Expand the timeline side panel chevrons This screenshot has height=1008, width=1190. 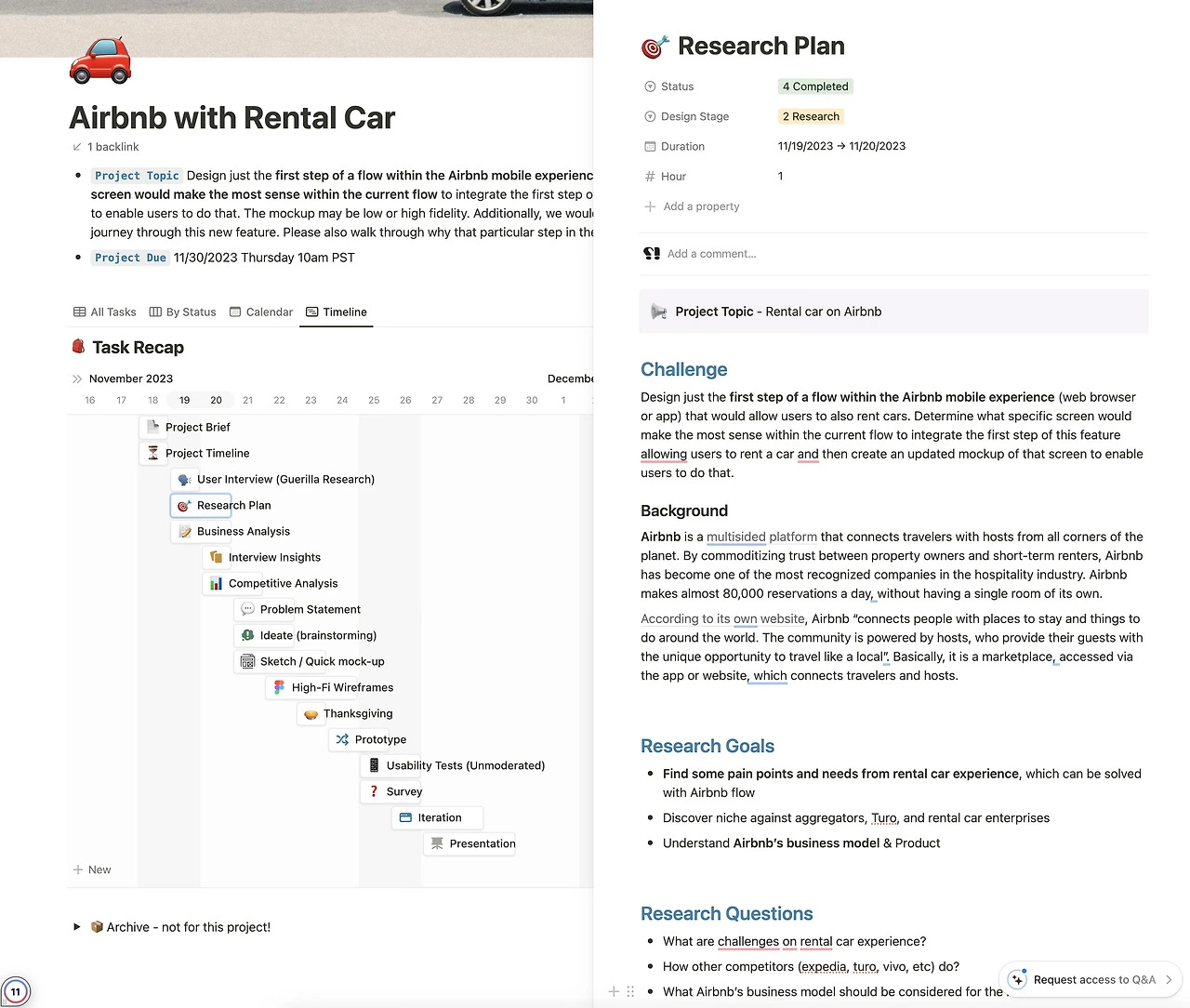[x=77, y=378]
